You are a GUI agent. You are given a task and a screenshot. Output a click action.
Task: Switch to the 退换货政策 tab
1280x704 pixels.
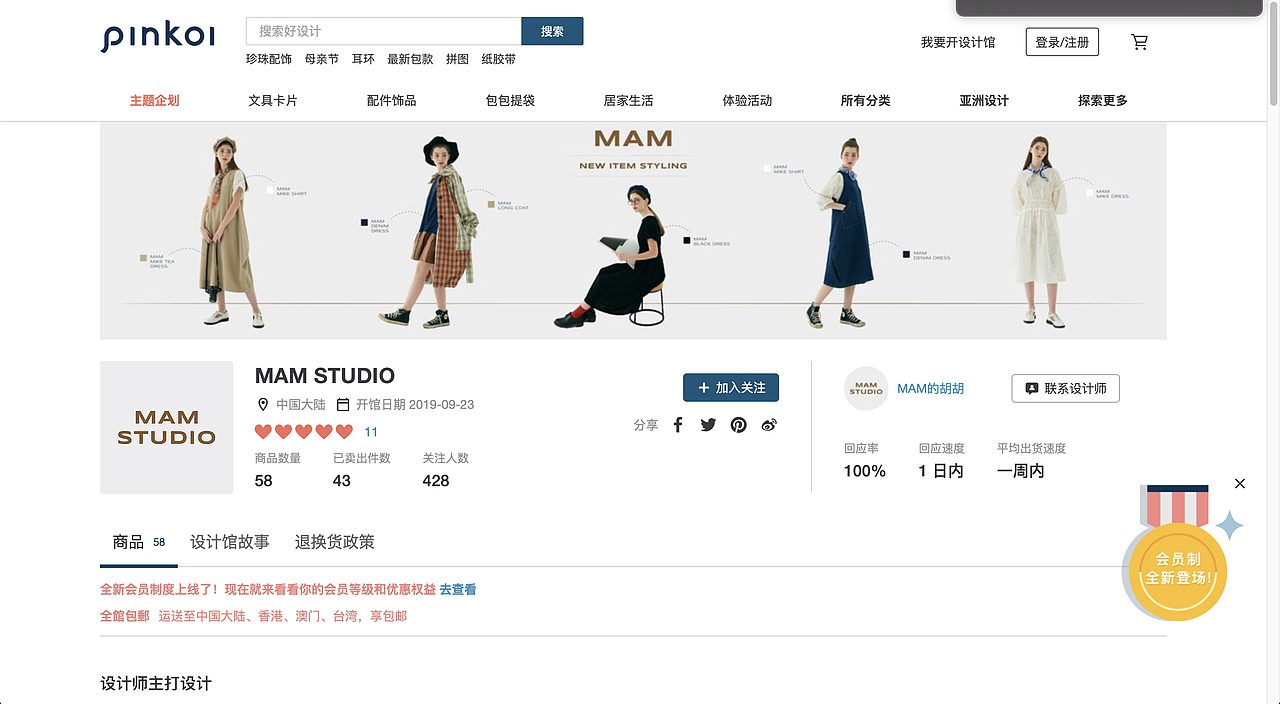[x=332, y=541]
